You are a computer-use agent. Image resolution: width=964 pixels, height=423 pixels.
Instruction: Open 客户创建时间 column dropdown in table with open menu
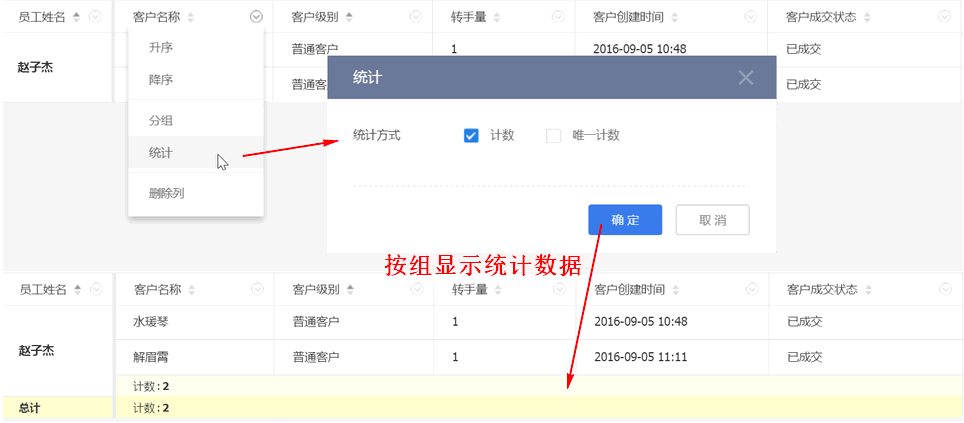[x=751, y=17]
